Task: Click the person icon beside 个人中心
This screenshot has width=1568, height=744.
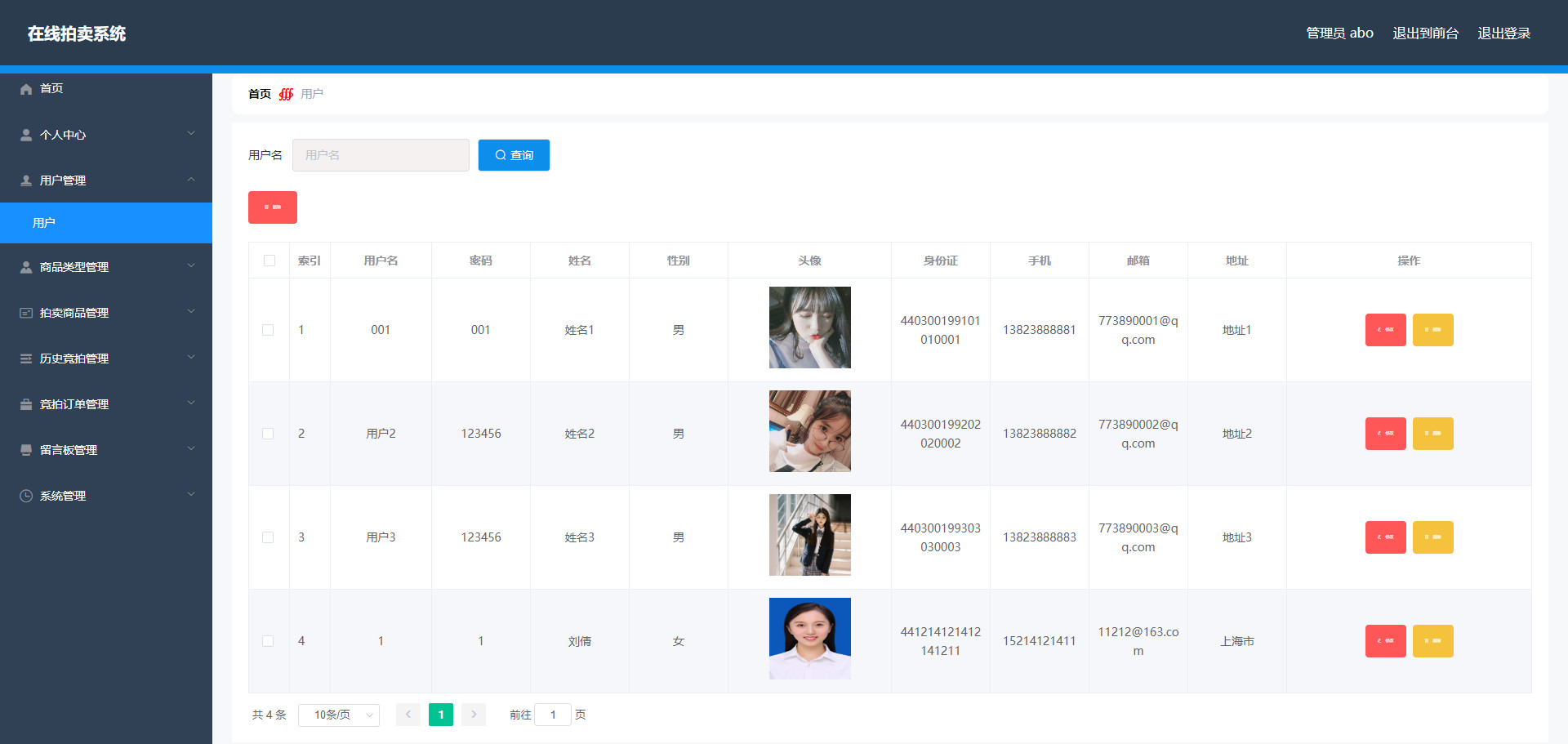Action: (26, 135)
